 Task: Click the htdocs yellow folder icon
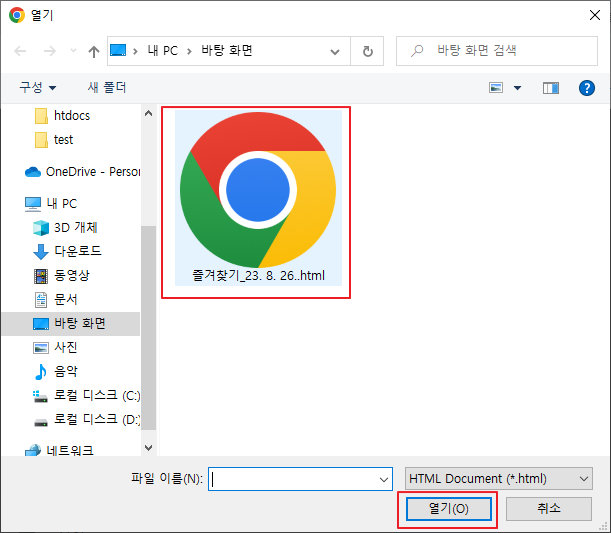click(41, 116)
